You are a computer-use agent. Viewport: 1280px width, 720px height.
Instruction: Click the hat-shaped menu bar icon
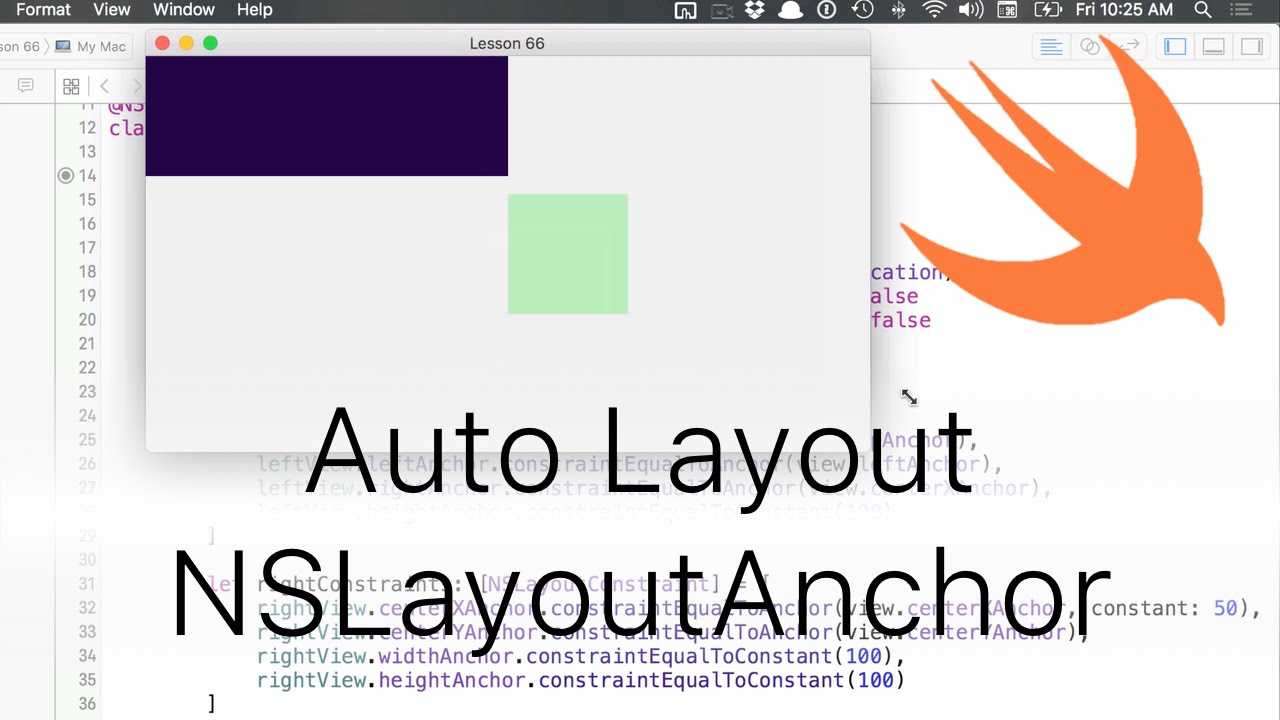[791, 10]
